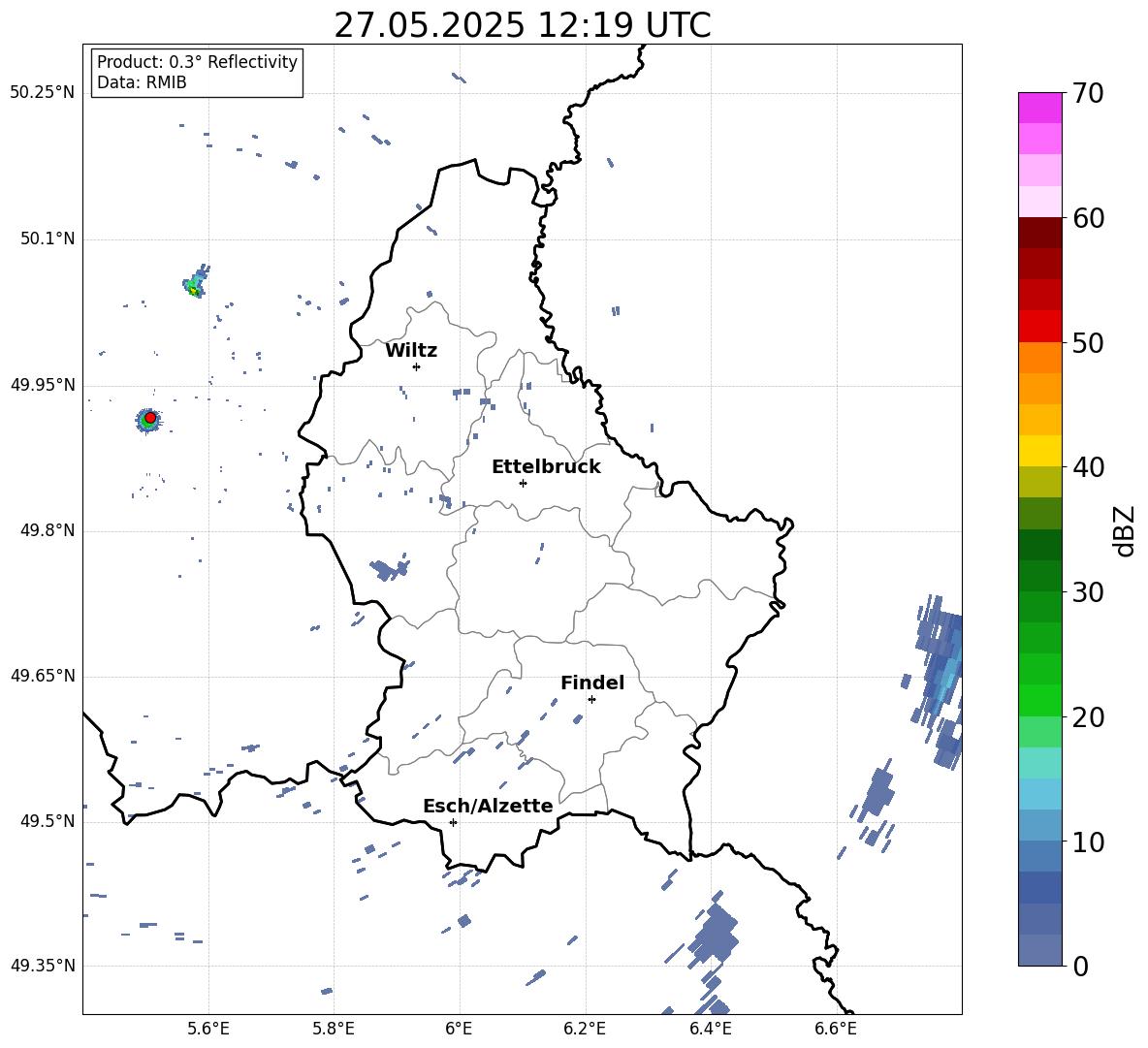Select the Ettelbruck city label
1148x1048 pixels.
tap(546, 467)
